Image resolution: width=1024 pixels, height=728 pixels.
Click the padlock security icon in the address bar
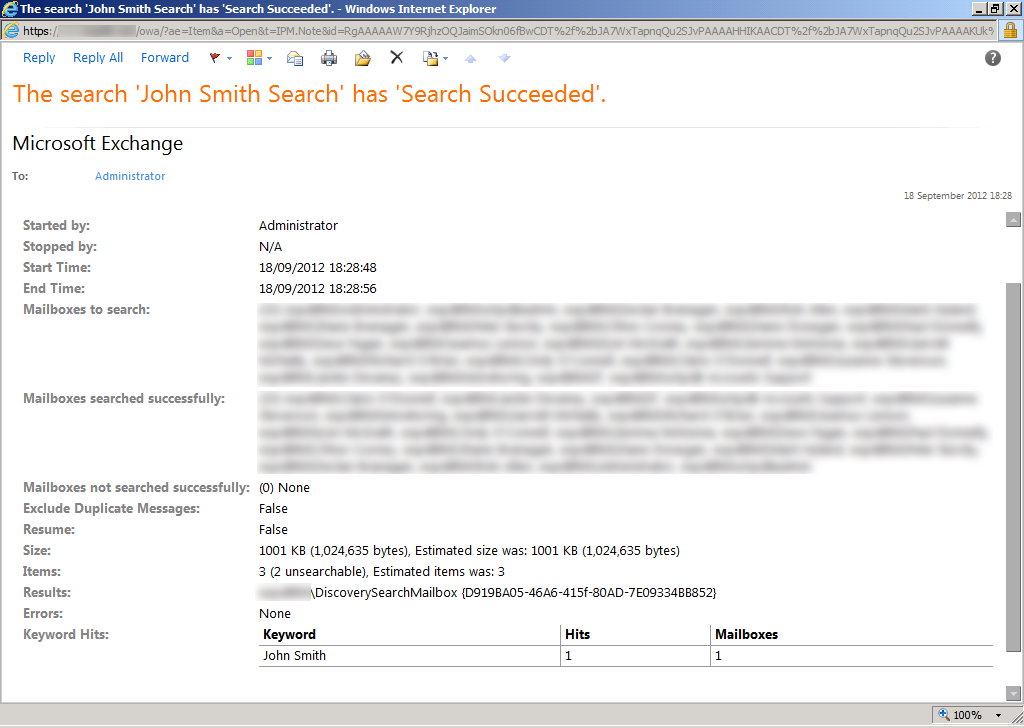[x=1010, y=30]
